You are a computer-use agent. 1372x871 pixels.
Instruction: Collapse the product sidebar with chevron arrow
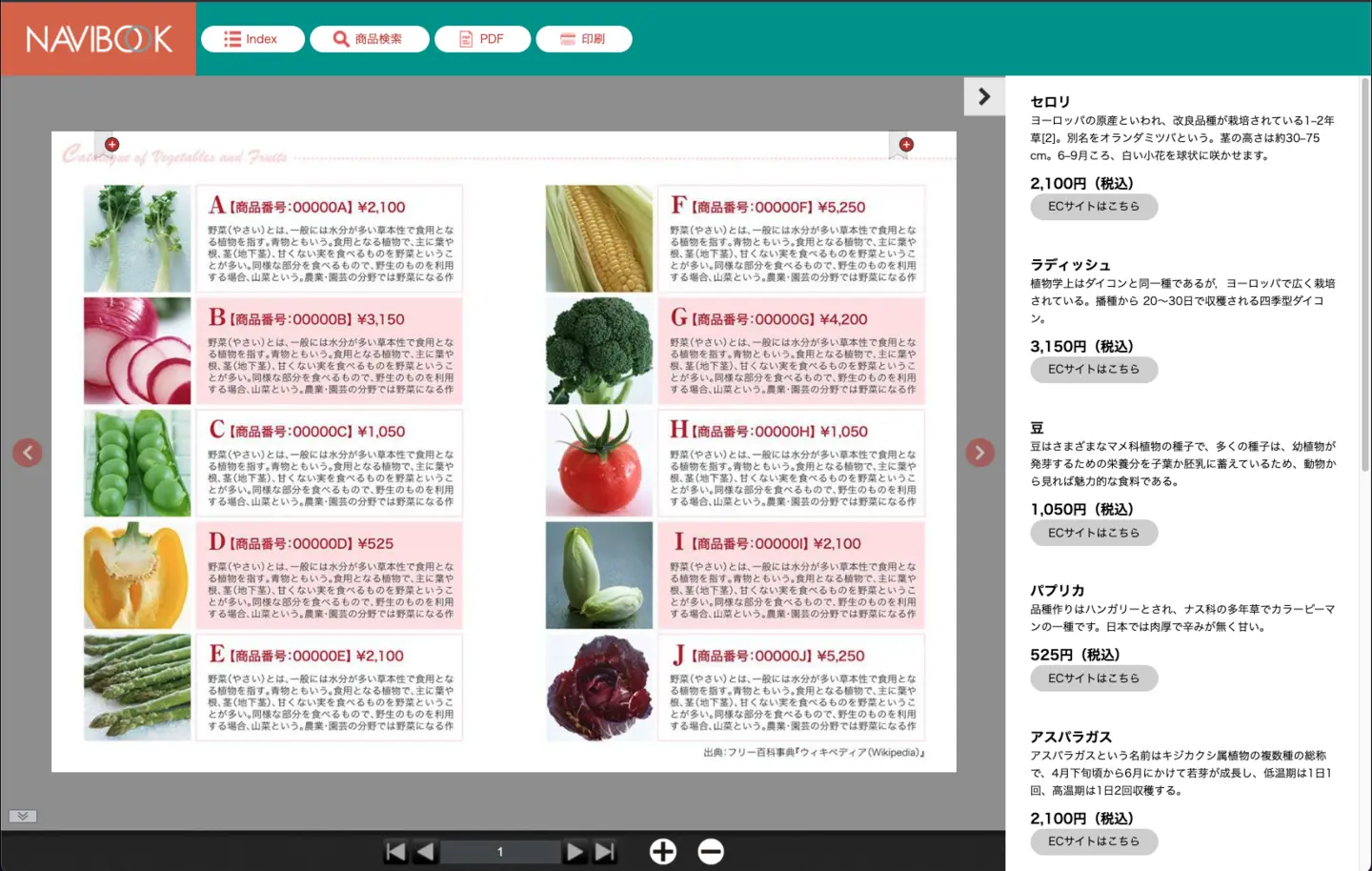coord(984,96)
